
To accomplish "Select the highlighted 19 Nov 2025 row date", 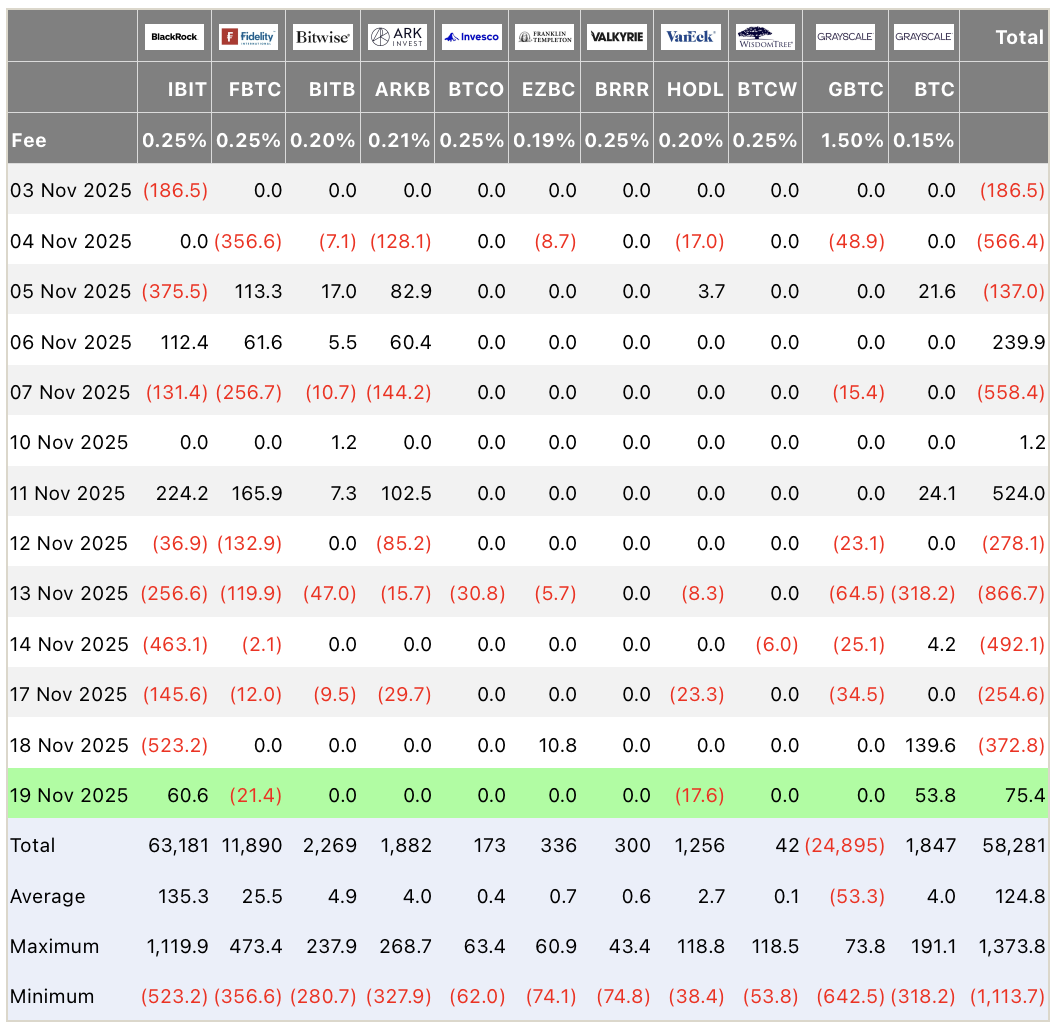I will click(x=69, y=795).
